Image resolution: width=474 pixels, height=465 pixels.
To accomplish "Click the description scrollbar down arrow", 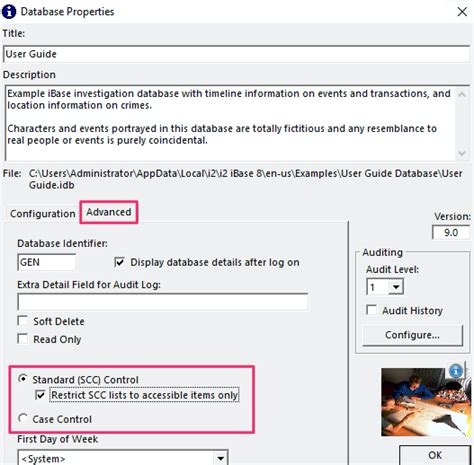I will coord(462,153).
